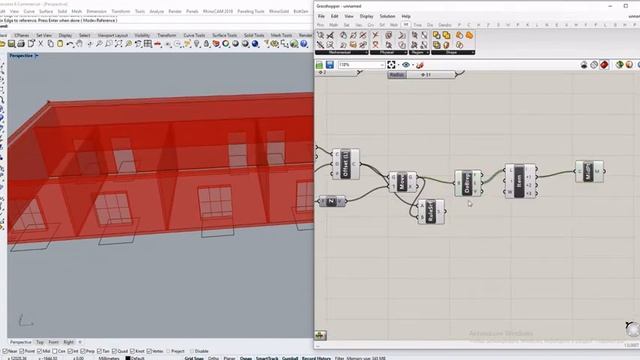Click Grasshopper's Zoom Extents target icon
The height and width of the screenshot is (360, 640).
point(391,65)
